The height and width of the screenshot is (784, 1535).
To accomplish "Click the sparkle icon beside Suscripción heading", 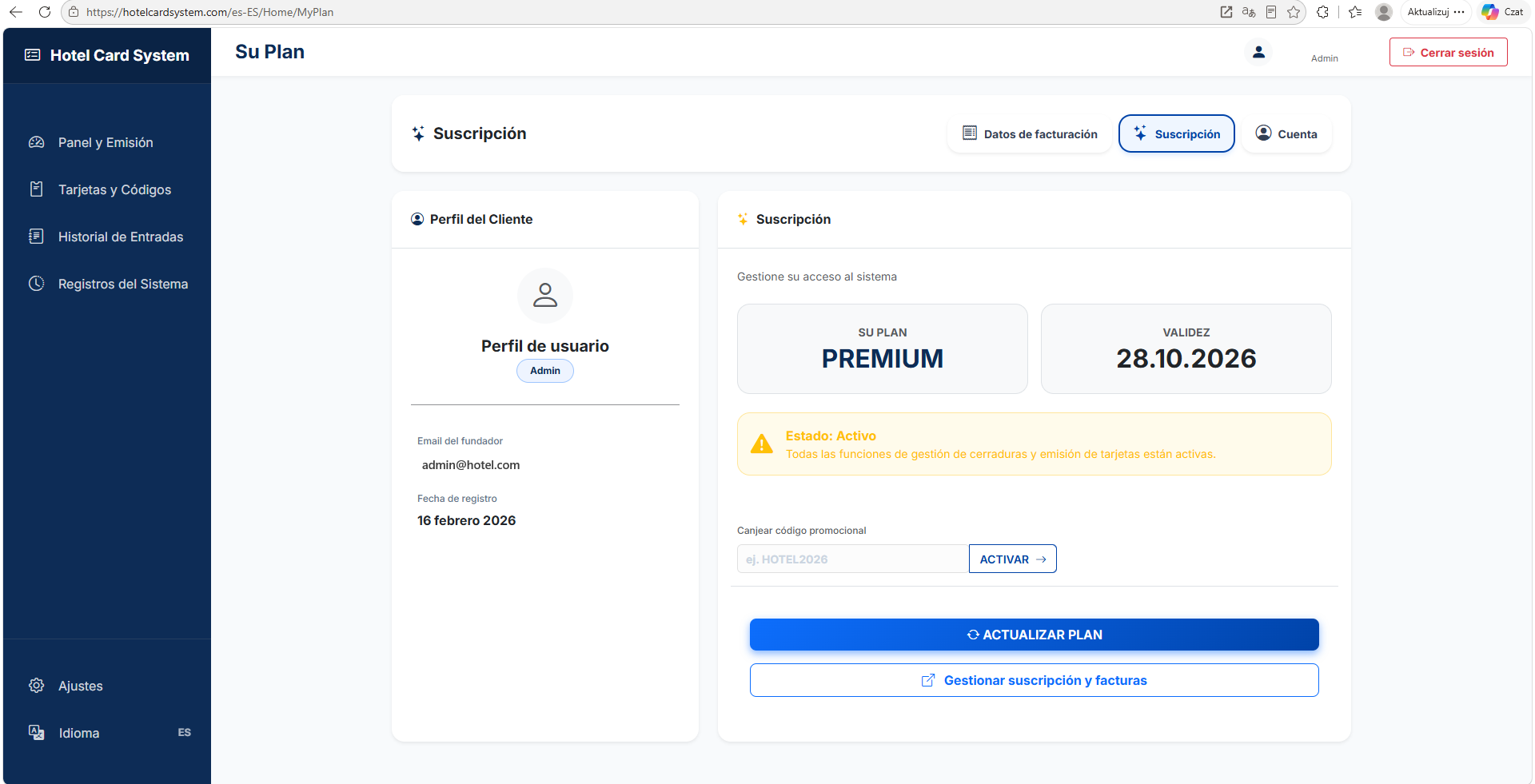I will [418, 133].
